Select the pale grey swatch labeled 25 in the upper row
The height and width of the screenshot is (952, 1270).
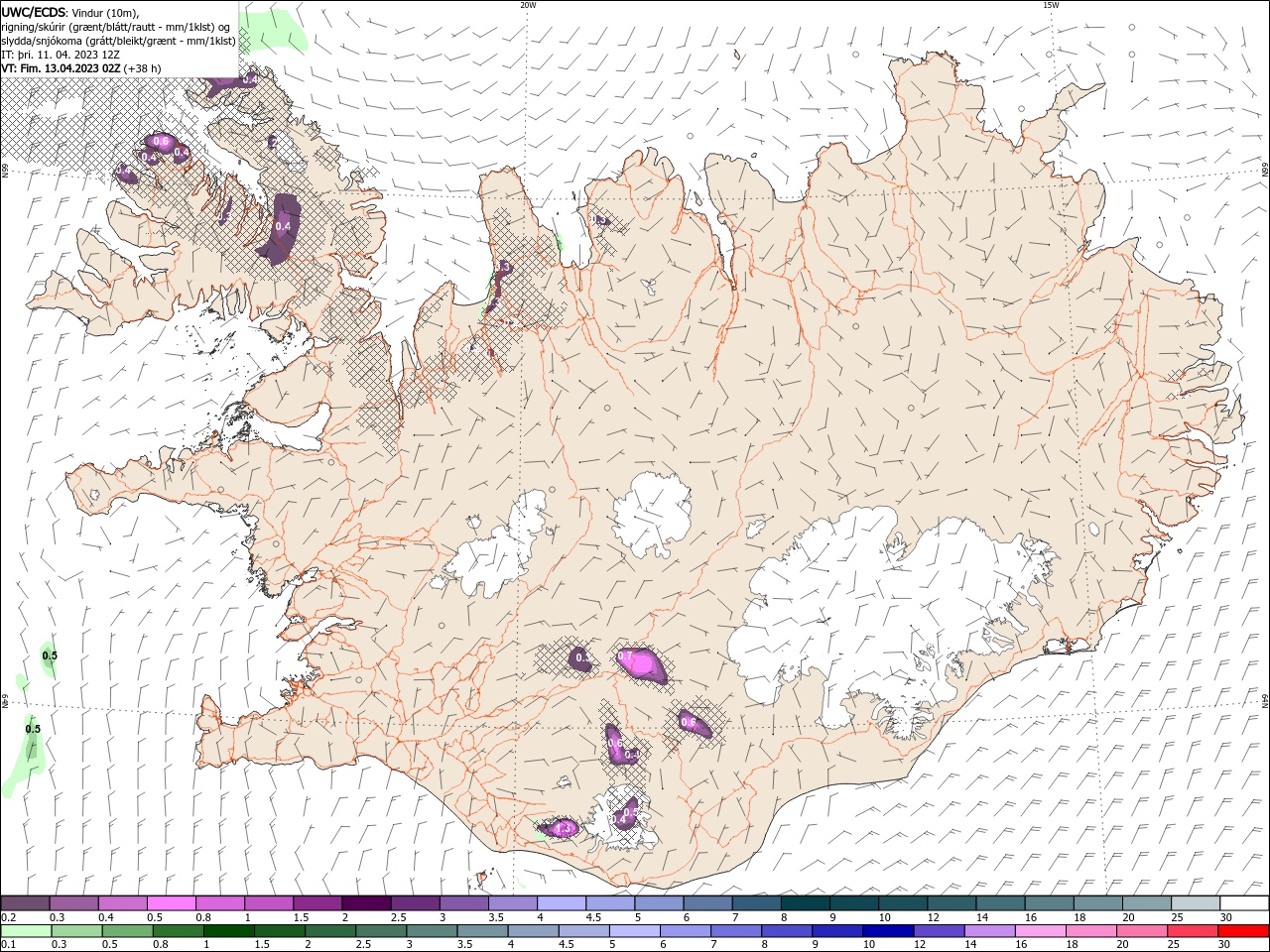point(1195,903)
